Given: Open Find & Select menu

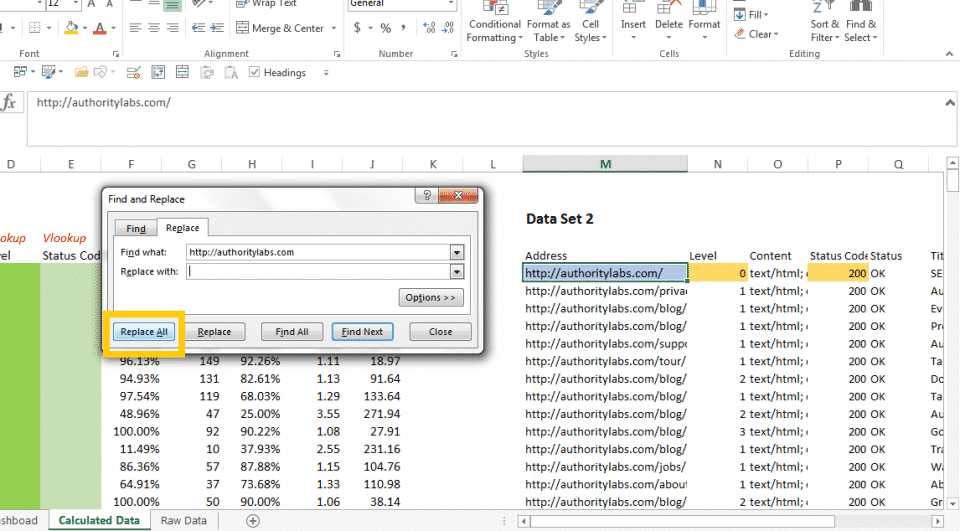Looking at the screenshot, I should tap(861, 23).
